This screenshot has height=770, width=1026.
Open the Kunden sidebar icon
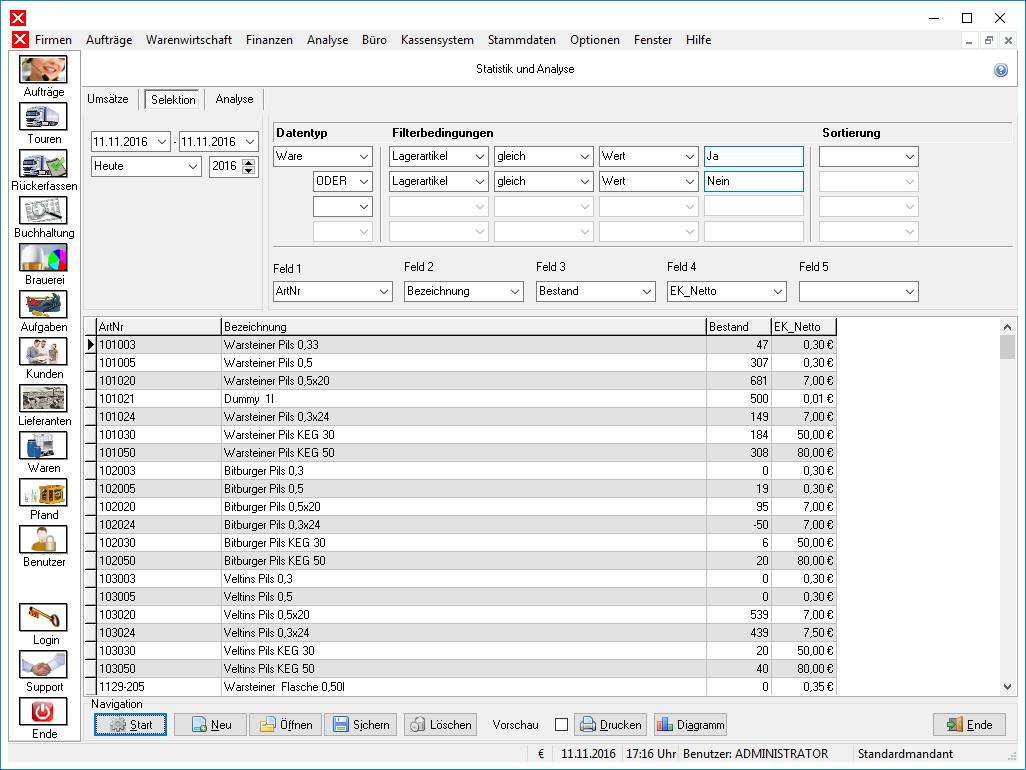coord(43,352)
